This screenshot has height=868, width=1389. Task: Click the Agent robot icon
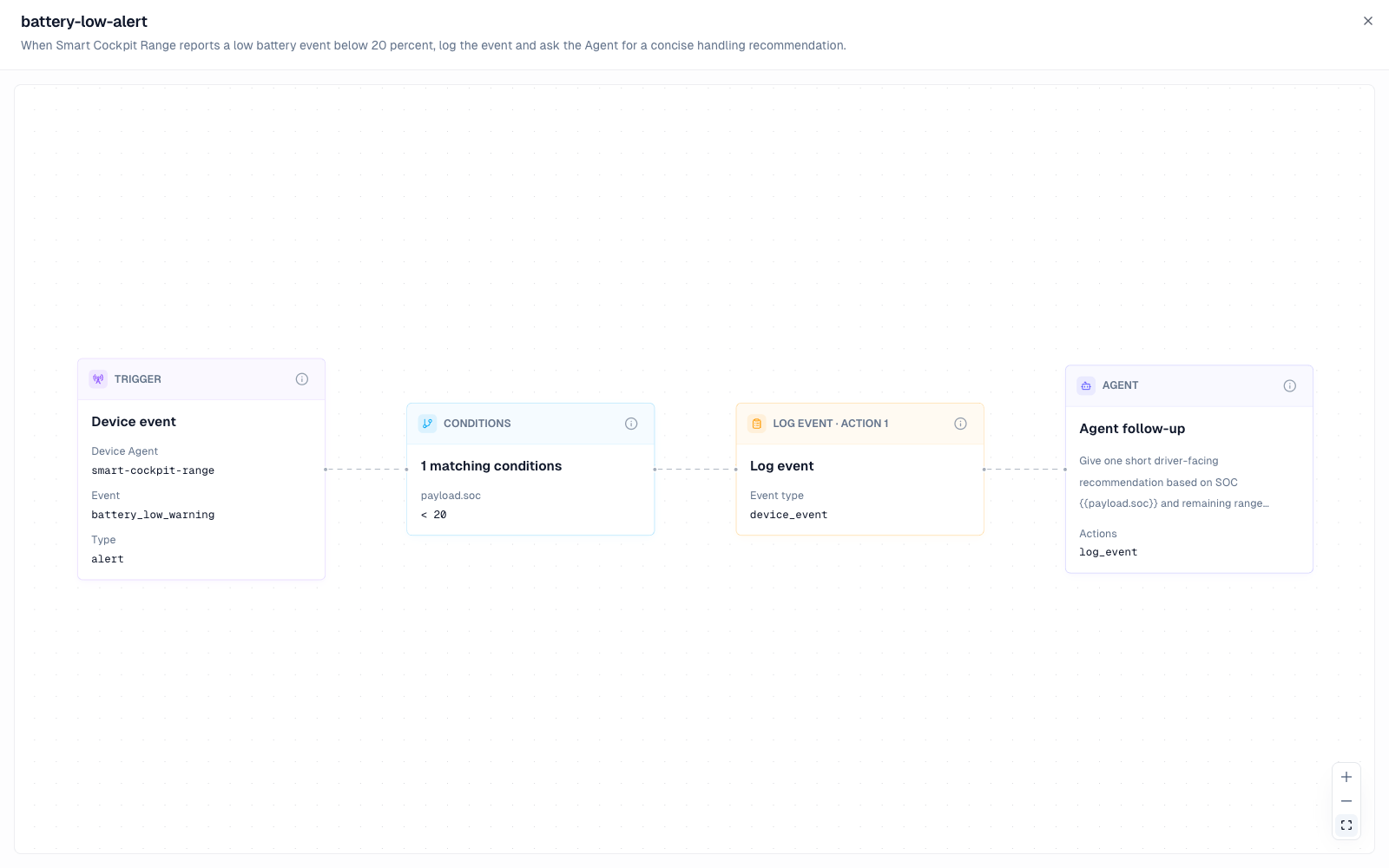[x=1086, y=385]
